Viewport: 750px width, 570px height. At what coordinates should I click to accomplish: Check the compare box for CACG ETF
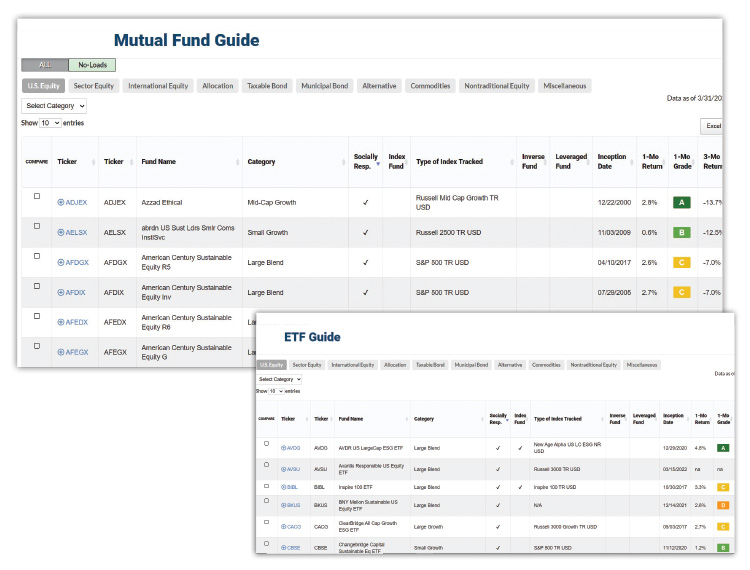266,522
